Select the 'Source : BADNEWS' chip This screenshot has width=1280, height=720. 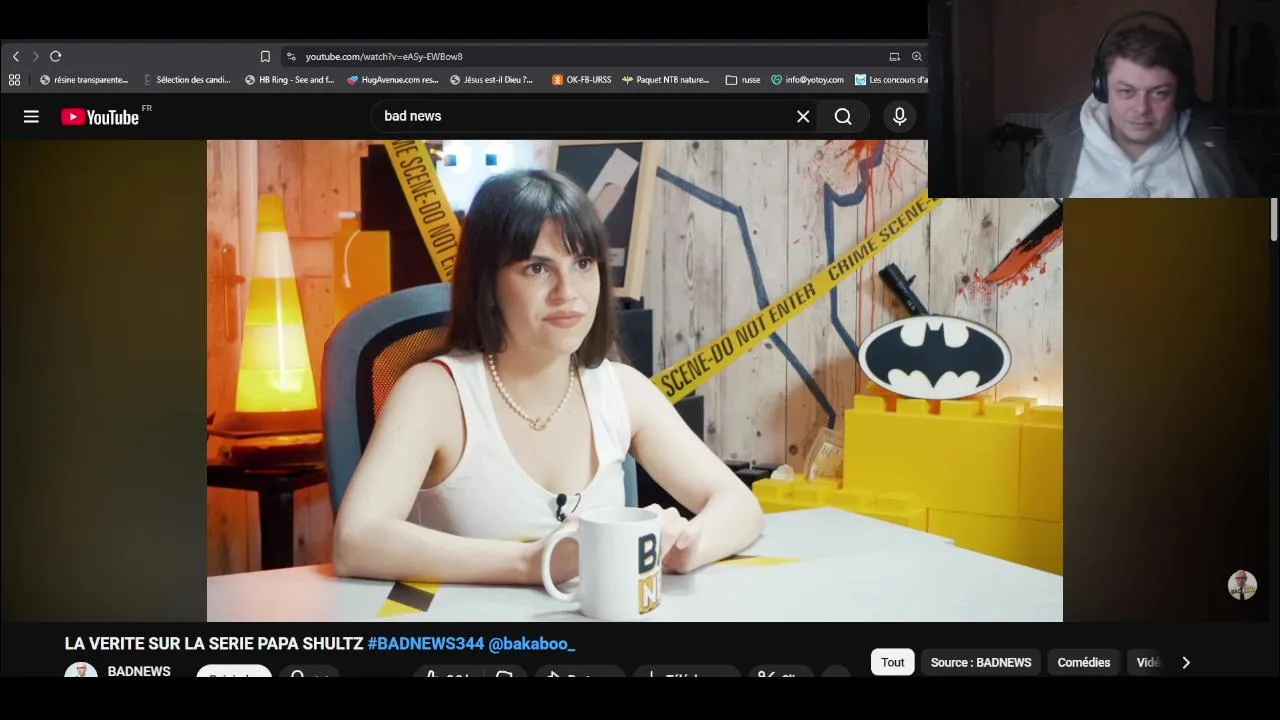click(x=981, y=662)
